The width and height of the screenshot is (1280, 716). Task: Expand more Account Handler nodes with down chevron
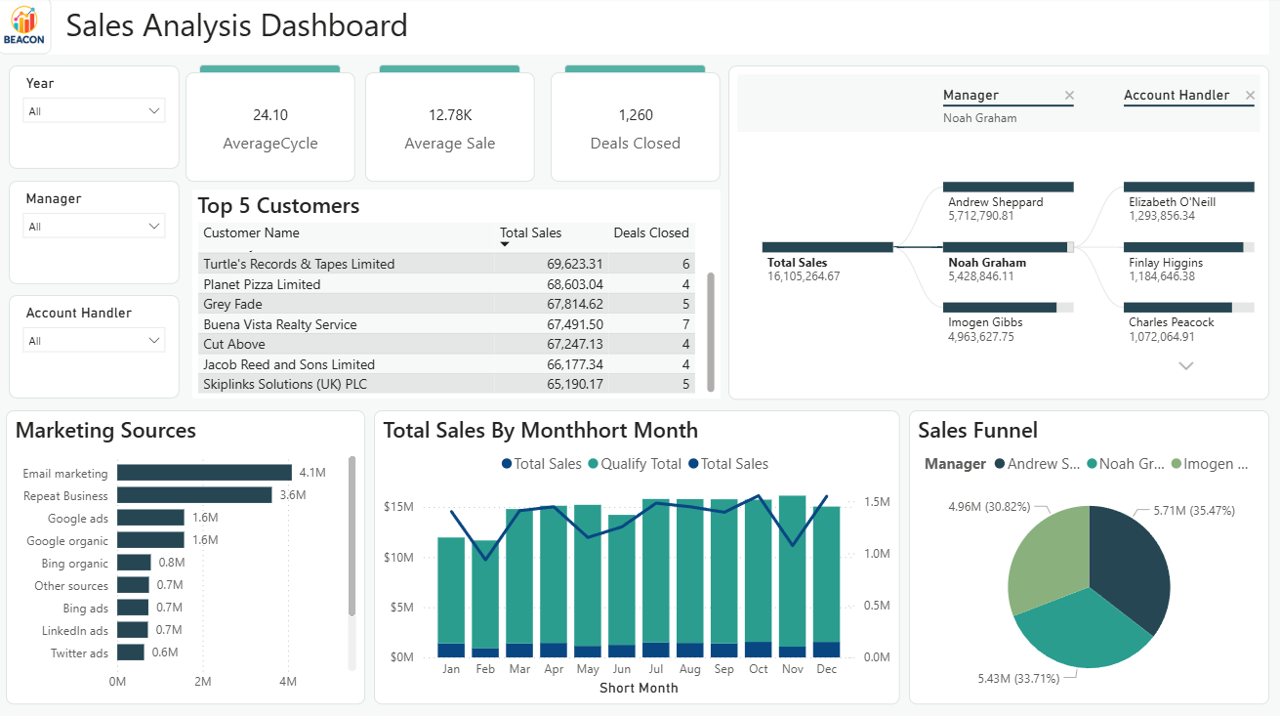tap(1186, 366)
